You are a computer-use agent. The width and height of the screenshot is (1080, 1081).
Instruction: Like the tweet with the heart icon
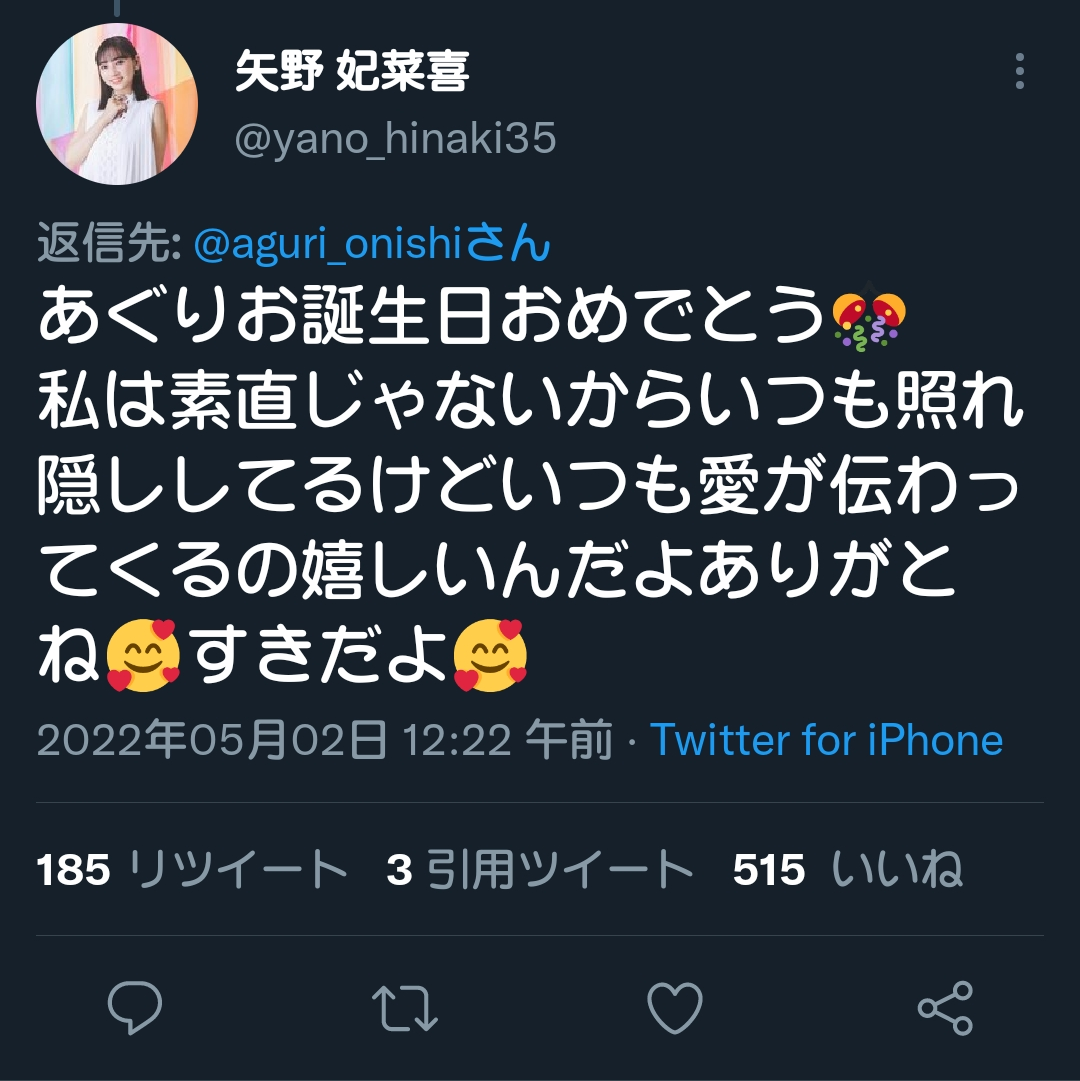tap(675, 1008)
